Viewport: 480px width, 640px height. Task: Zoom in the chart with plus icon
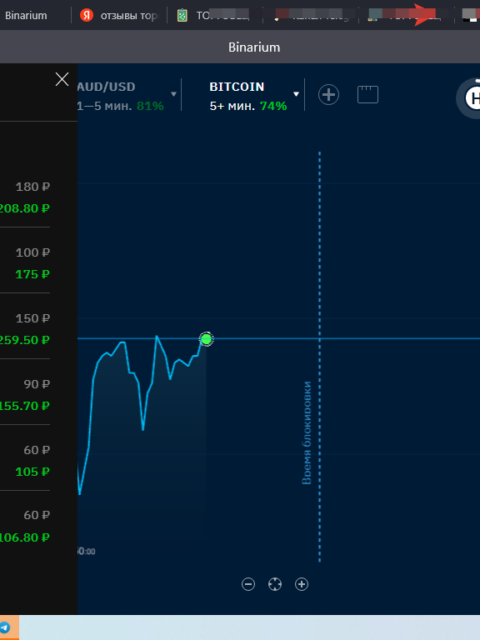point(302,584)
